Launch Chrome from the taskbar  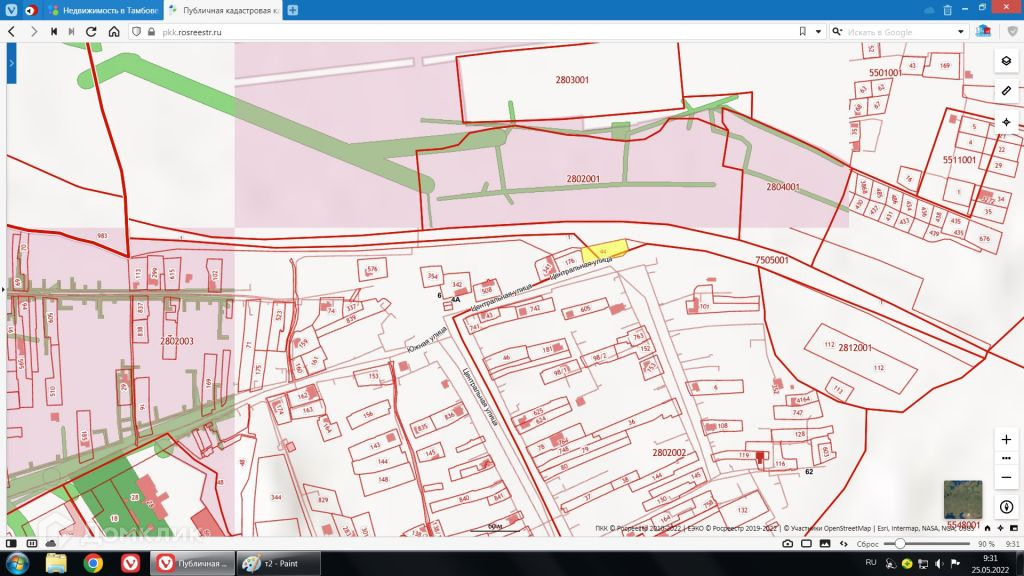(93, 563)
